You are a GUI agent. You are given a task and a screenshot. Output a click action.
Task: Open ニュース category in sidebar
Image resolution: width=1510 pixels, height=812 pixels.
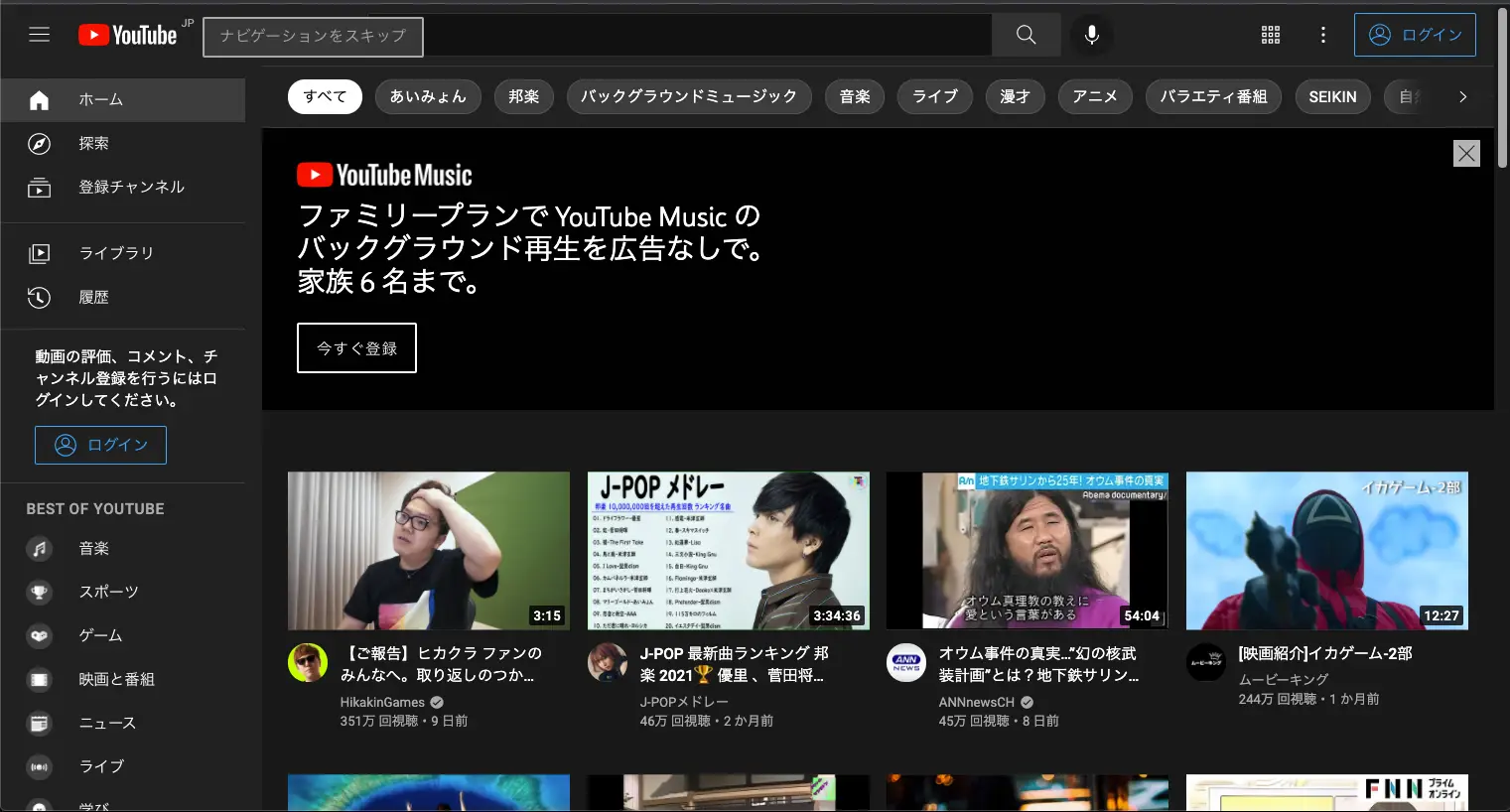123,723
